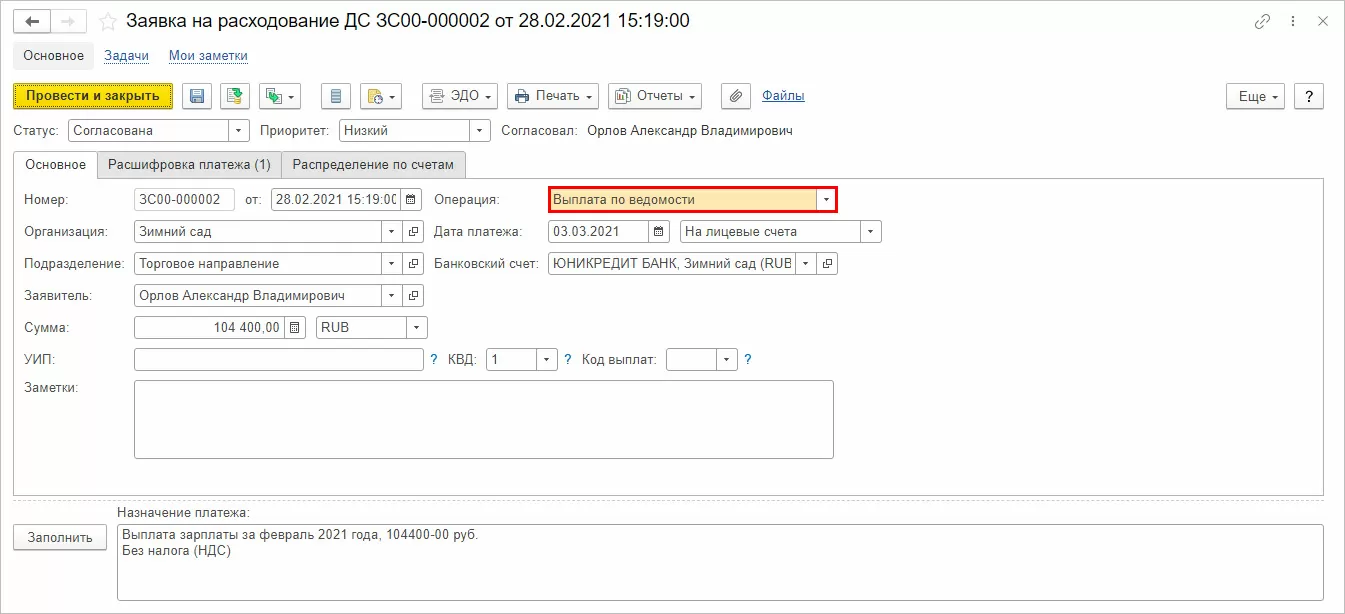Show help for Код выплат field
Screen dimensions: 1345x614
pos(748,359)
